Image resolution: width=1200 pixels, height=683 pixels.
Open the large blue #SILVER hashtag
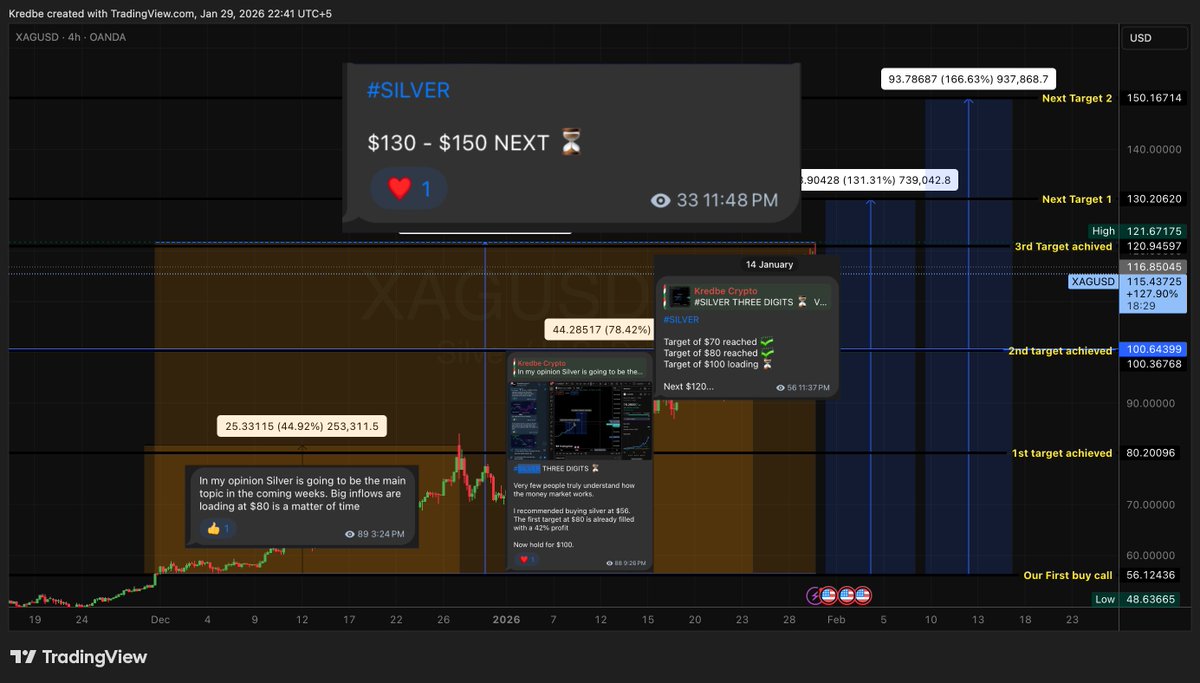click(x=408, y=90)
